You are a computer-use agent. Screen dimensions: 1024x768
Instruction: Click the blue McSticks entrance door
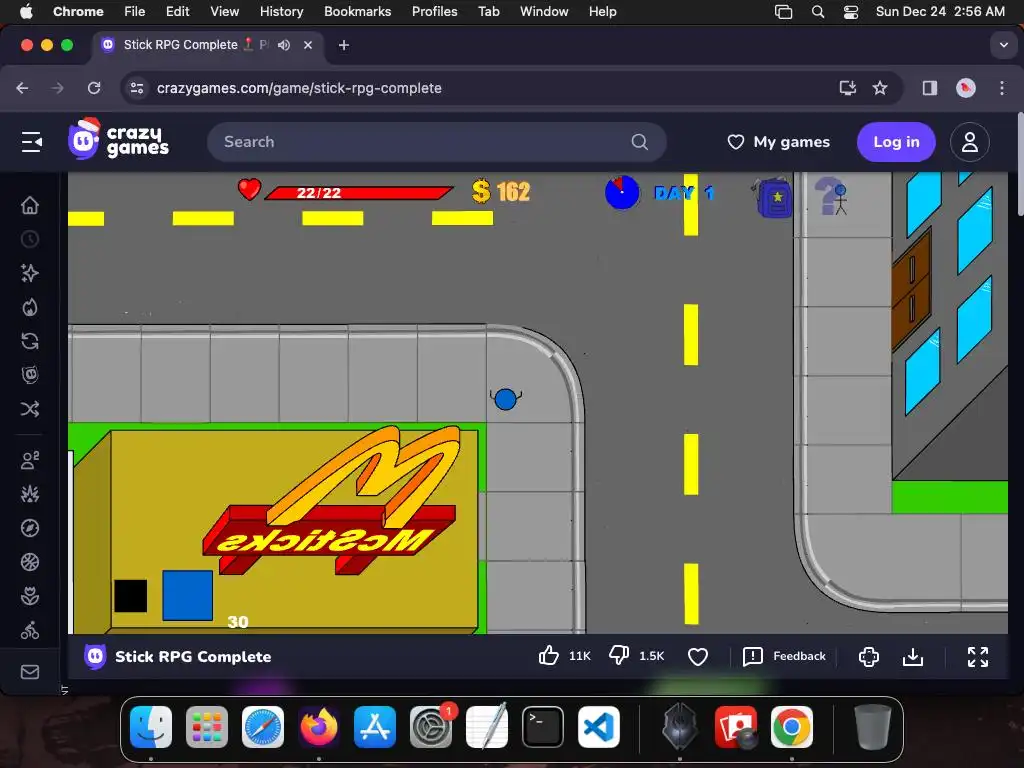click(x=187, y=595)
